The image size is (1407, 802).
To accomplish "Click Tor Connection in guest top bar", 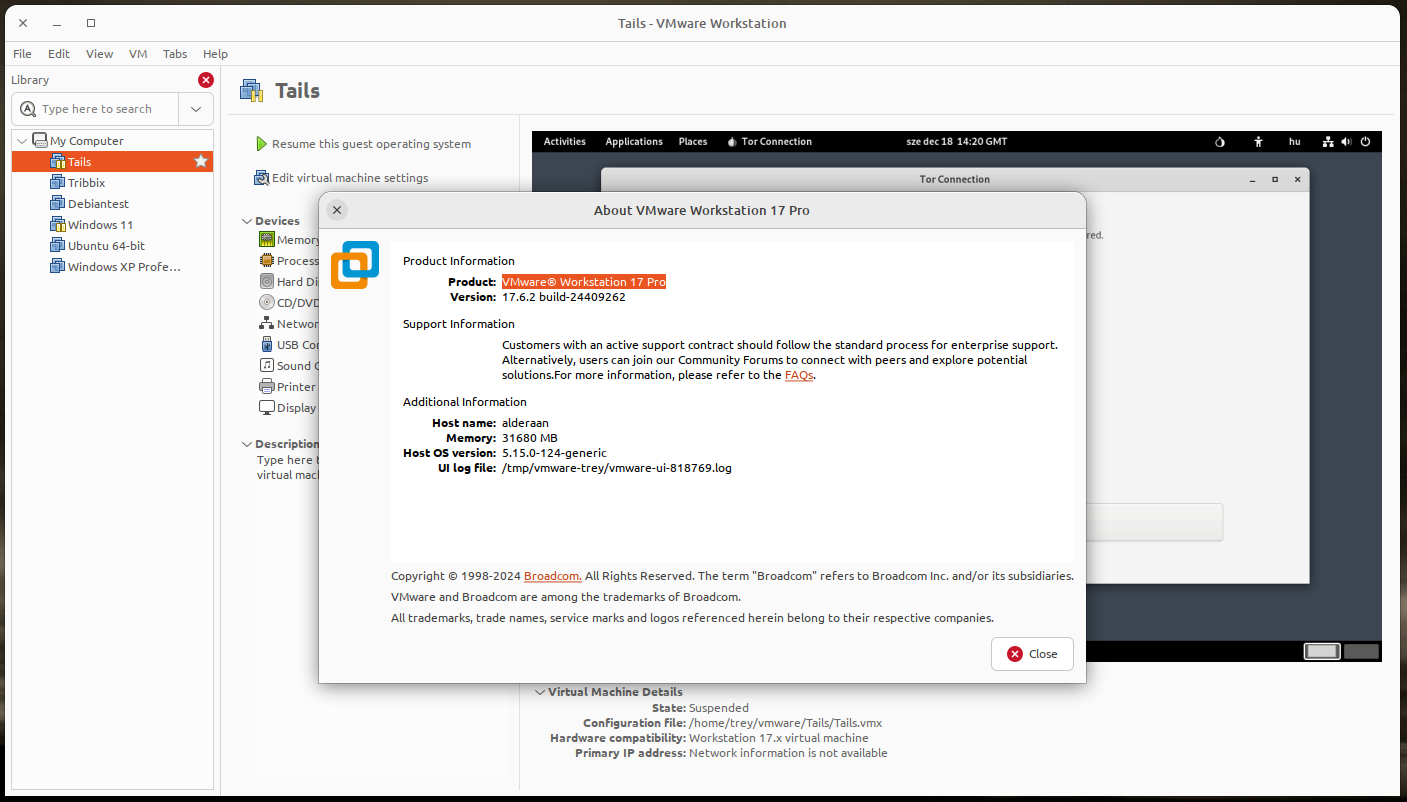I will [770, 142].
